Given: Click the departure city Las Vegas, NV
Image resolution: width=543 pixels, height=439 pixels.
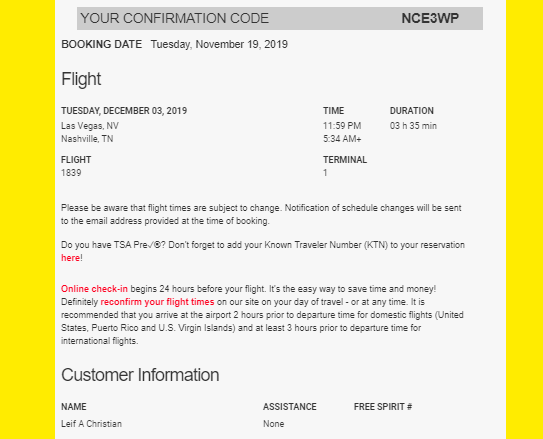Looking at the screenshot, I should click(90, 126).
